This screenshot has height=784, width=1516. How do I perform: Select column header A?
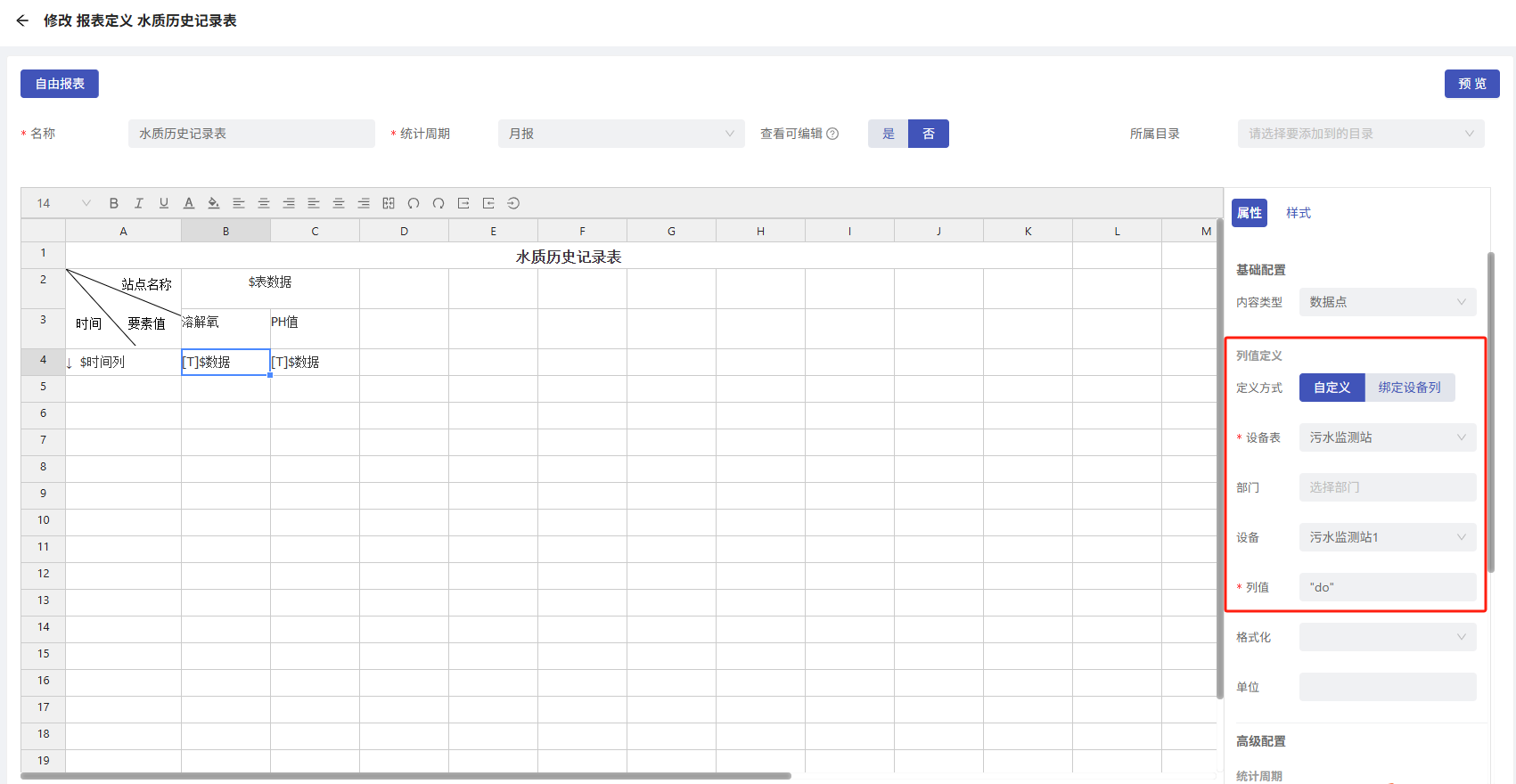[x=124, y=231]
